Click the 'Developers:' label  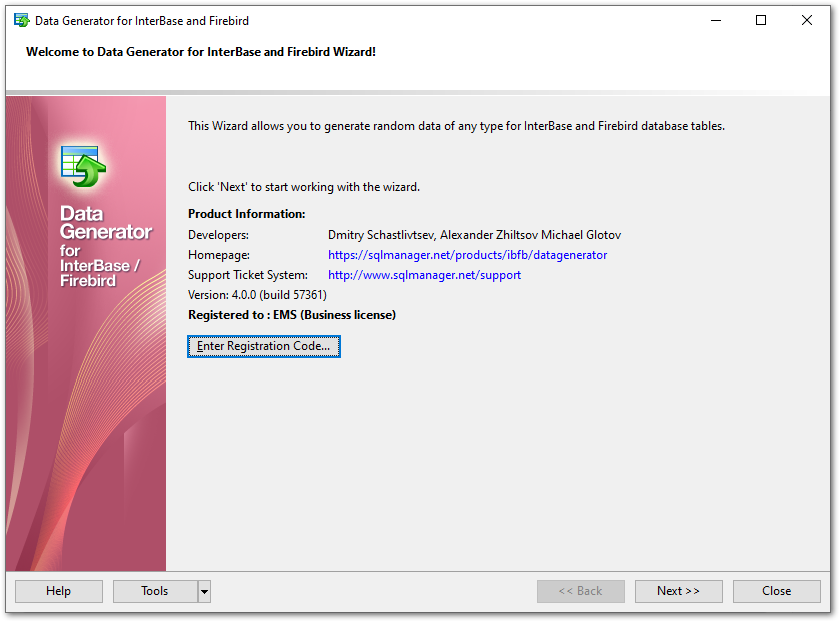(x=218, y=235)
